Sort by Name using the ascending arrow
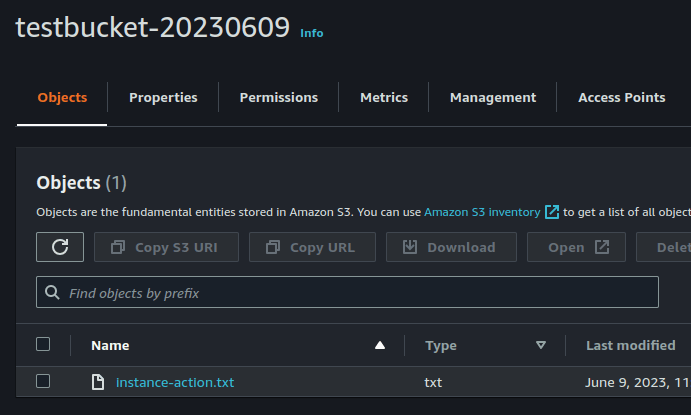The height and width of the screenshot is (415, 691). pyautogui.click(x=380, y=345)
